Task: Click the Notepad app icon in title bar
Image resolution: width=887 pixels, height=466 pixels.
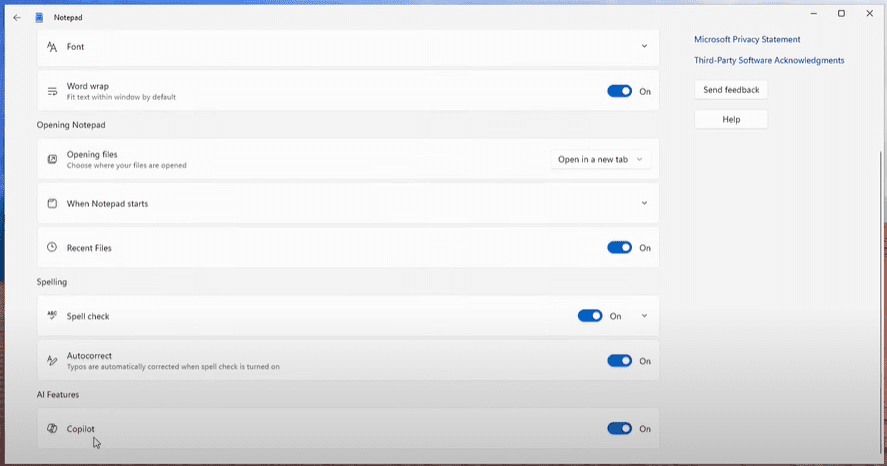Action: click(39, 18)
